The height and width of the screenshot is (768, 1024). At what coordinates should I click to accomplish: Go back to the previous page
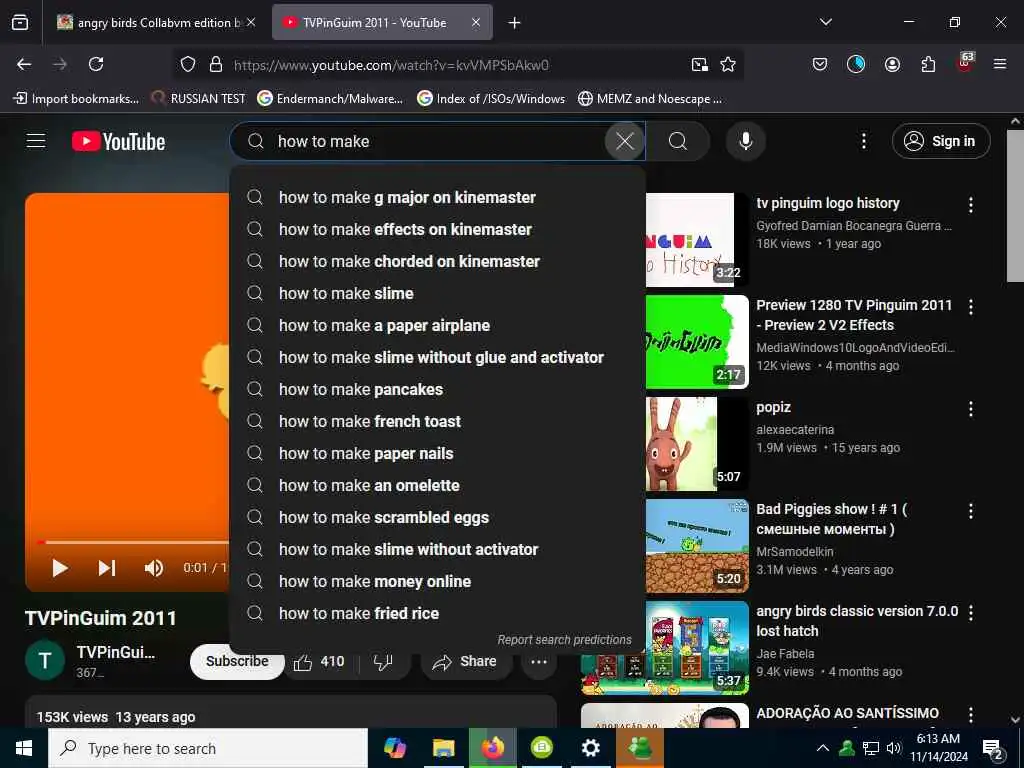tap(24, 64)
